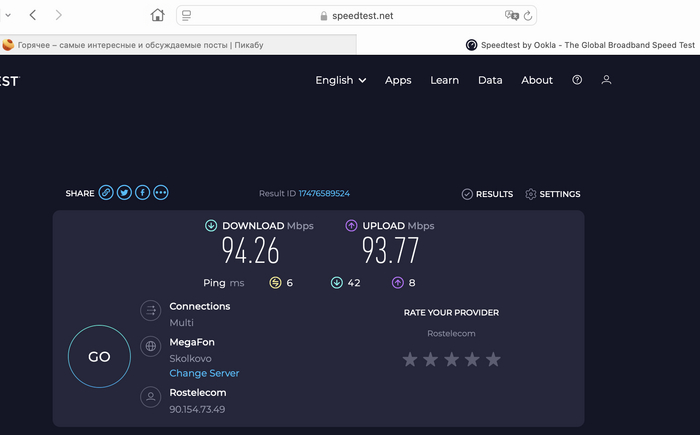
Task: Copy result link with share link icon
Action: 106,193
